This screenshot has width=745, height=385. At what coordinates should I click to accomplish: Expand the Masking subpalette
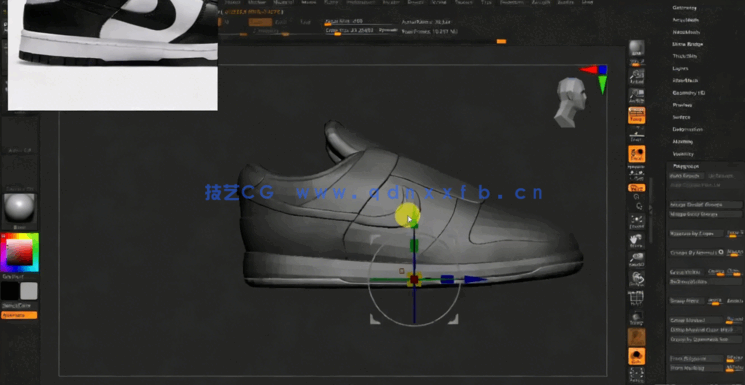(683, 142)
